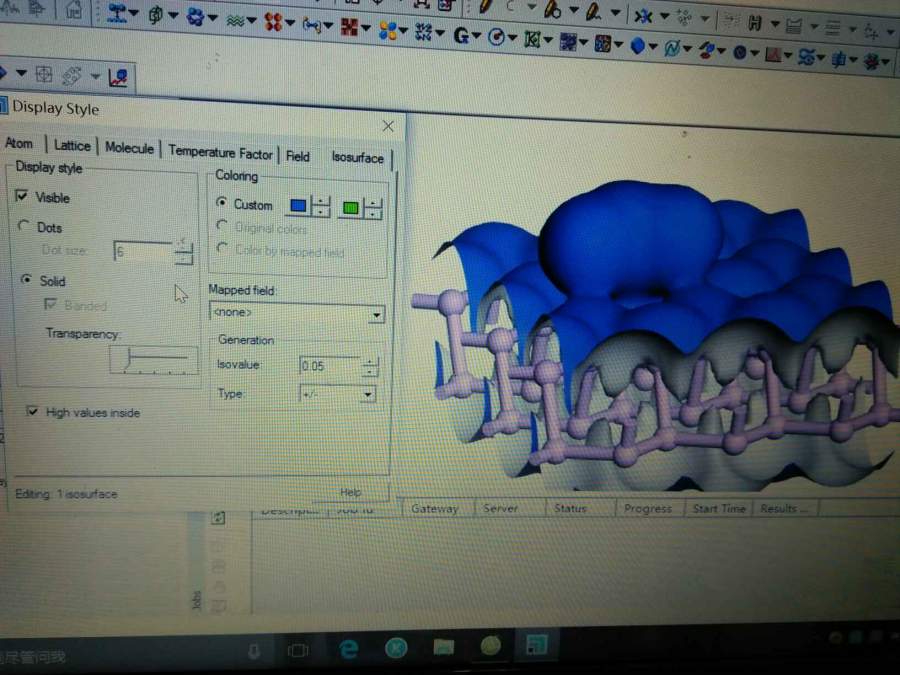
Task: Open the blue and orange spheres module
Action: pyautogui.click(x=388, y=30)
